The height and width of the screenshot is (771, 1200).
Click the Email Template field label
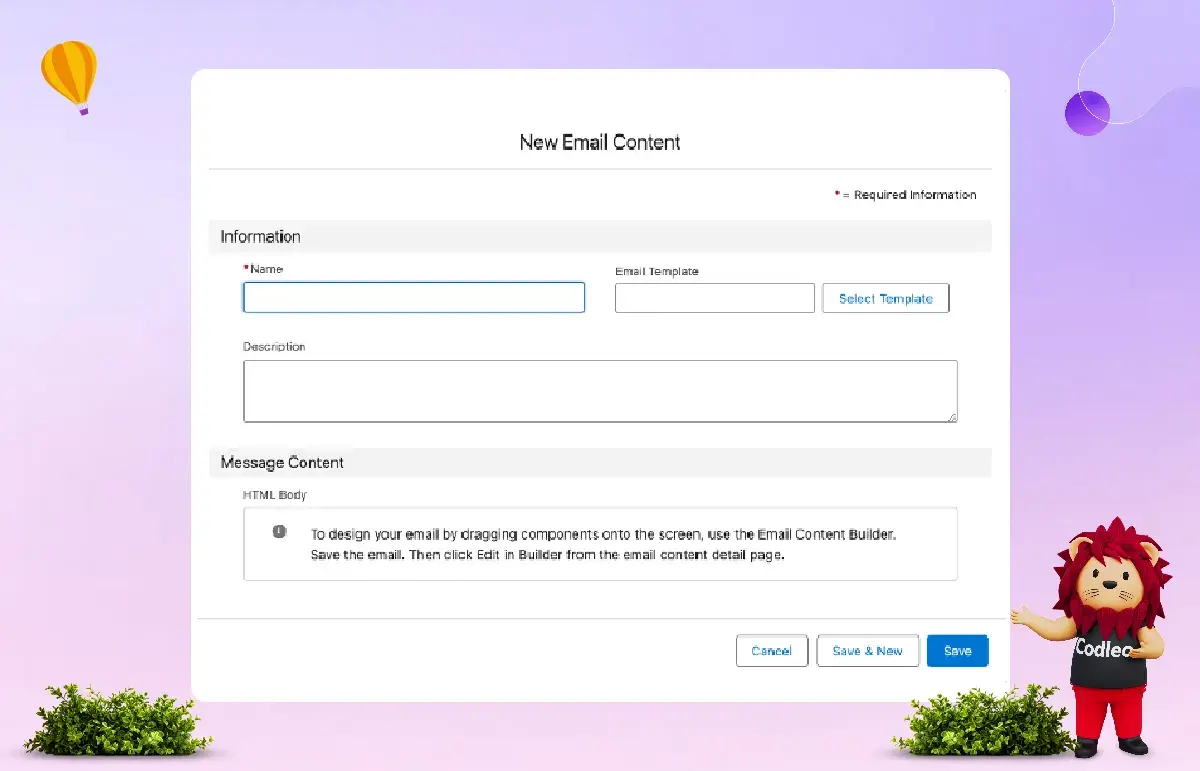click(657, 271)
